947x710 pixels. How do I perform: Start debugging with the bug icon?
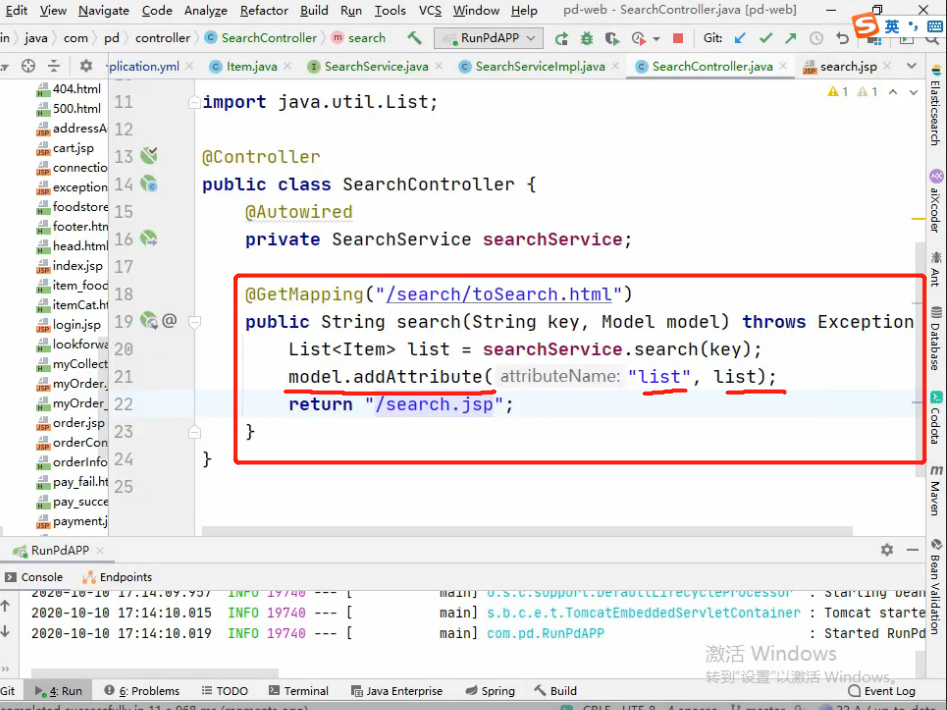point(586,38)
